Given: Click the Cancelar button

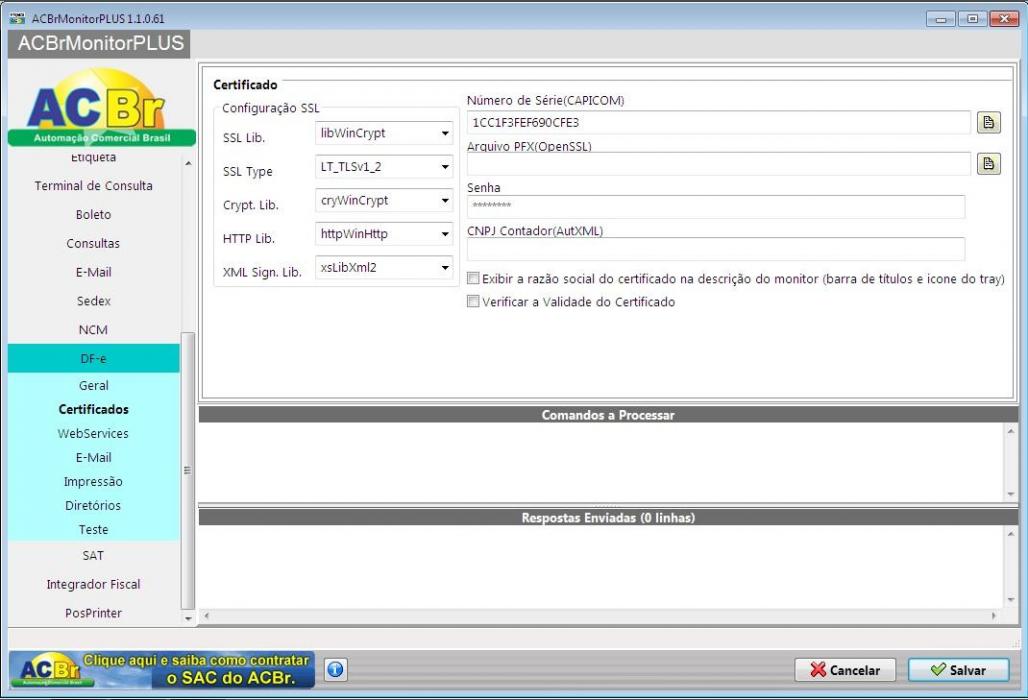Looking at the screenshot, I should click(x=845, y=670).
